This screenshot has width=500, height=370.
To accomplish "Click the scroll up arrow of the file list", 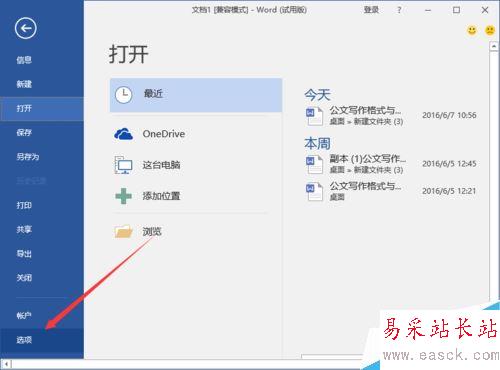I will point(494,46).
